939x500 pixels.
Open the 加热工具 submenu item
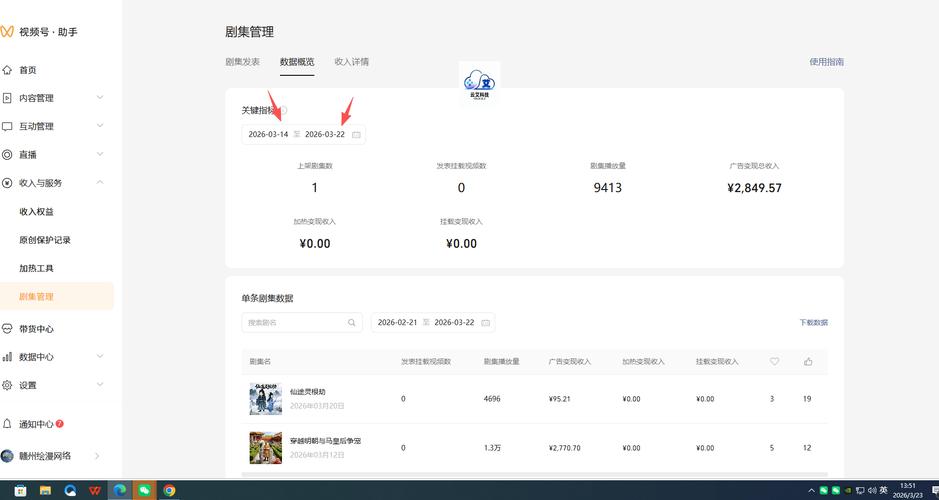click(x=37, y=268)
